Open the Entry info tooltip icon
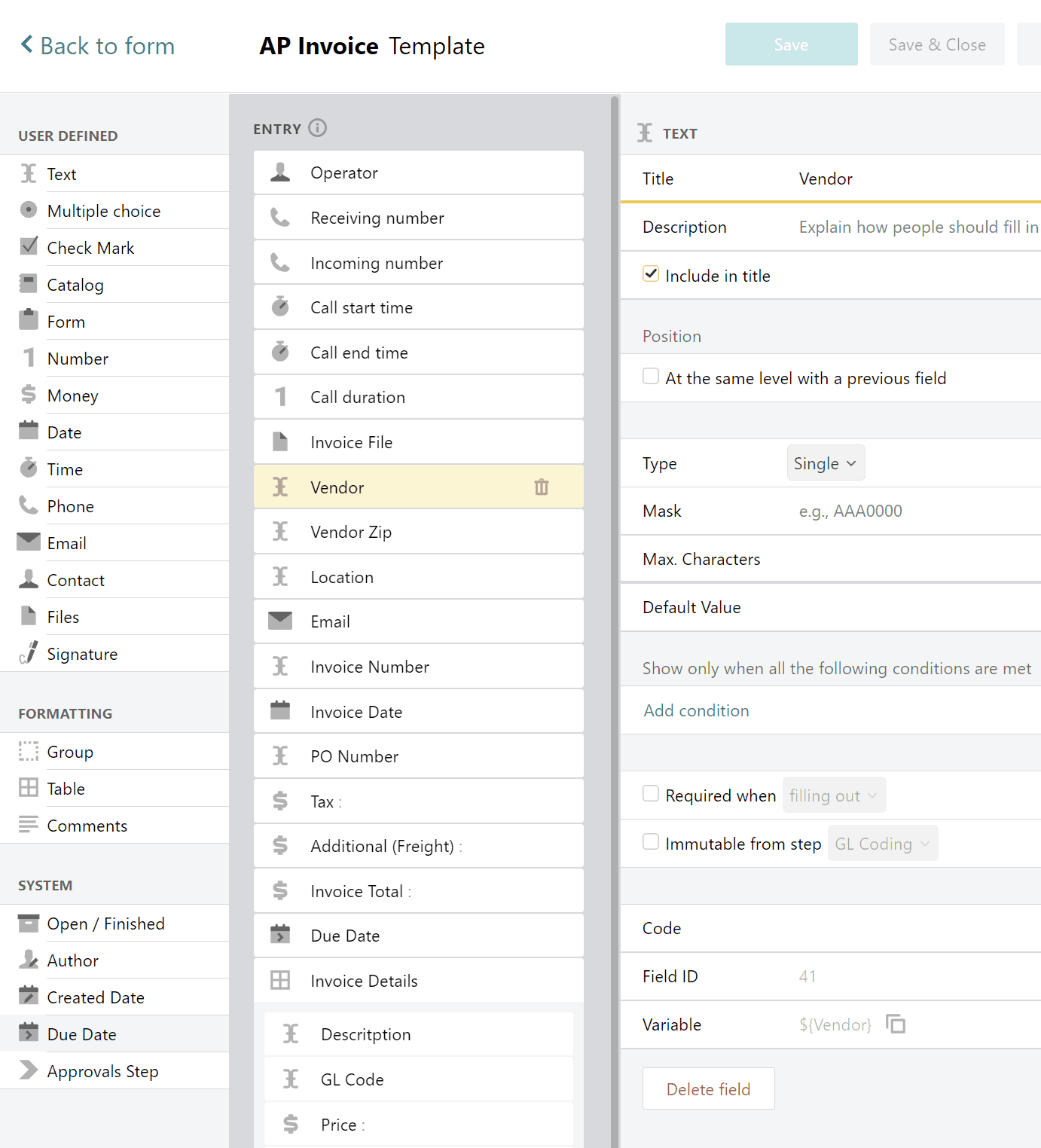 pyautogui.click(x=319, y=128)
